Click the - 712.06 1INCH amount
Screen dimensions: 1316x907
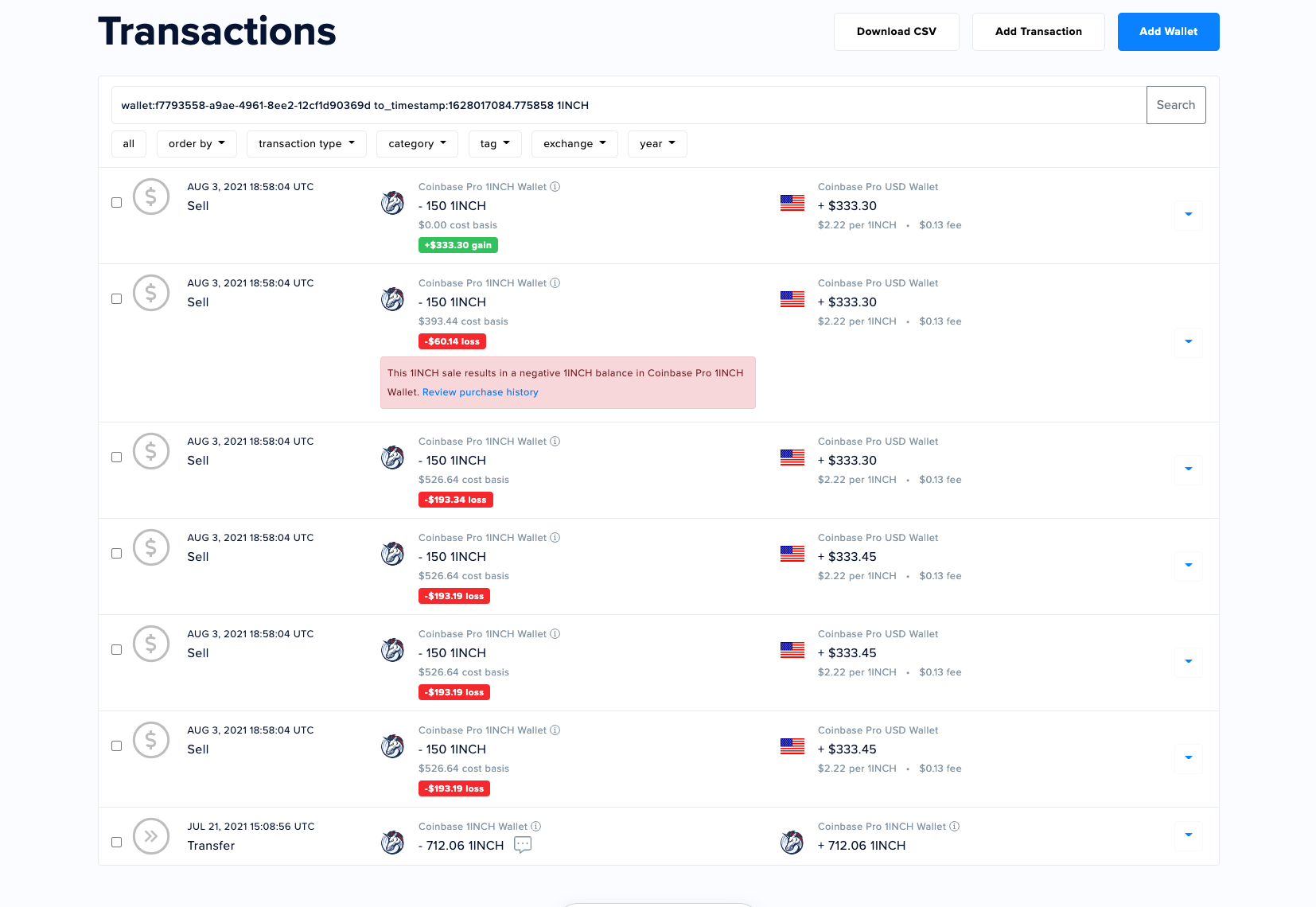coord(461,846)
